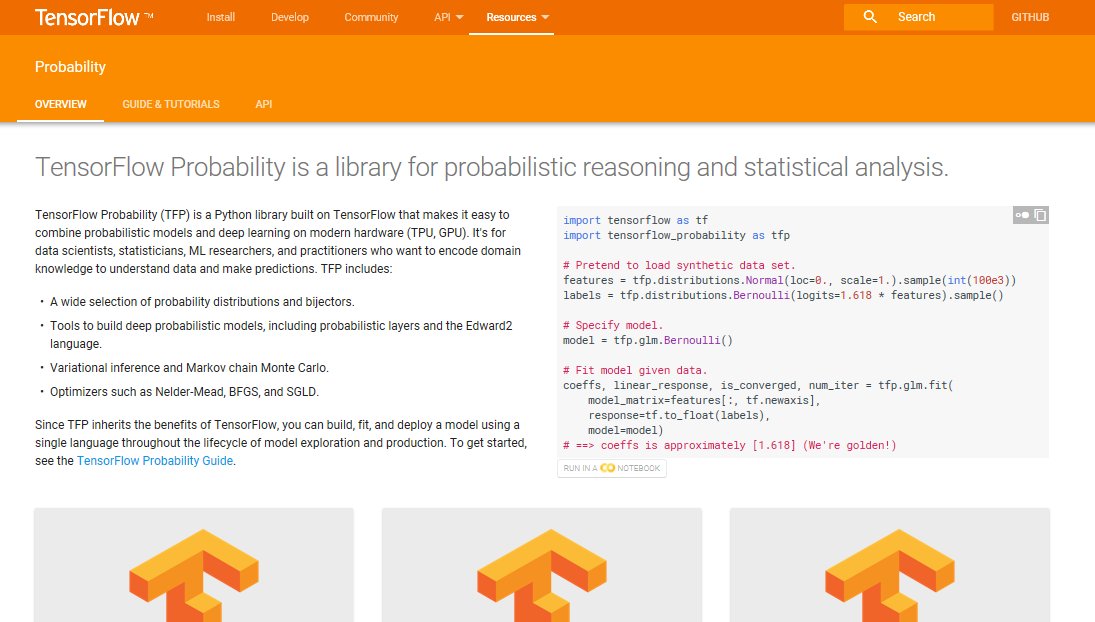Viewport: 1095px width, 622px height.
Task: Open the Install menu item
Action: point(220,17)
